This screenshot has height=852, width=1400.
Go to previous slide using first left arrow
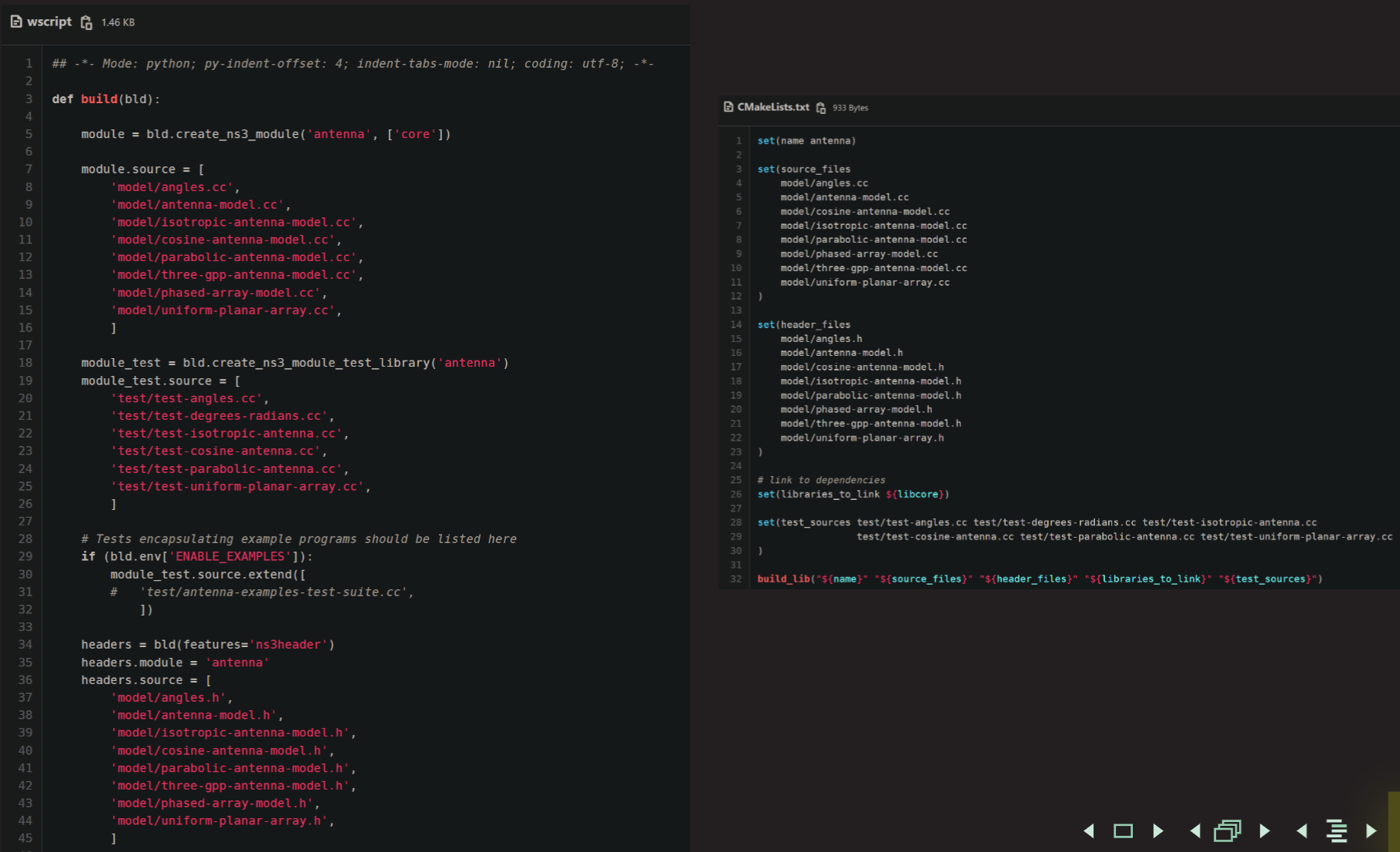[1089, 830]
